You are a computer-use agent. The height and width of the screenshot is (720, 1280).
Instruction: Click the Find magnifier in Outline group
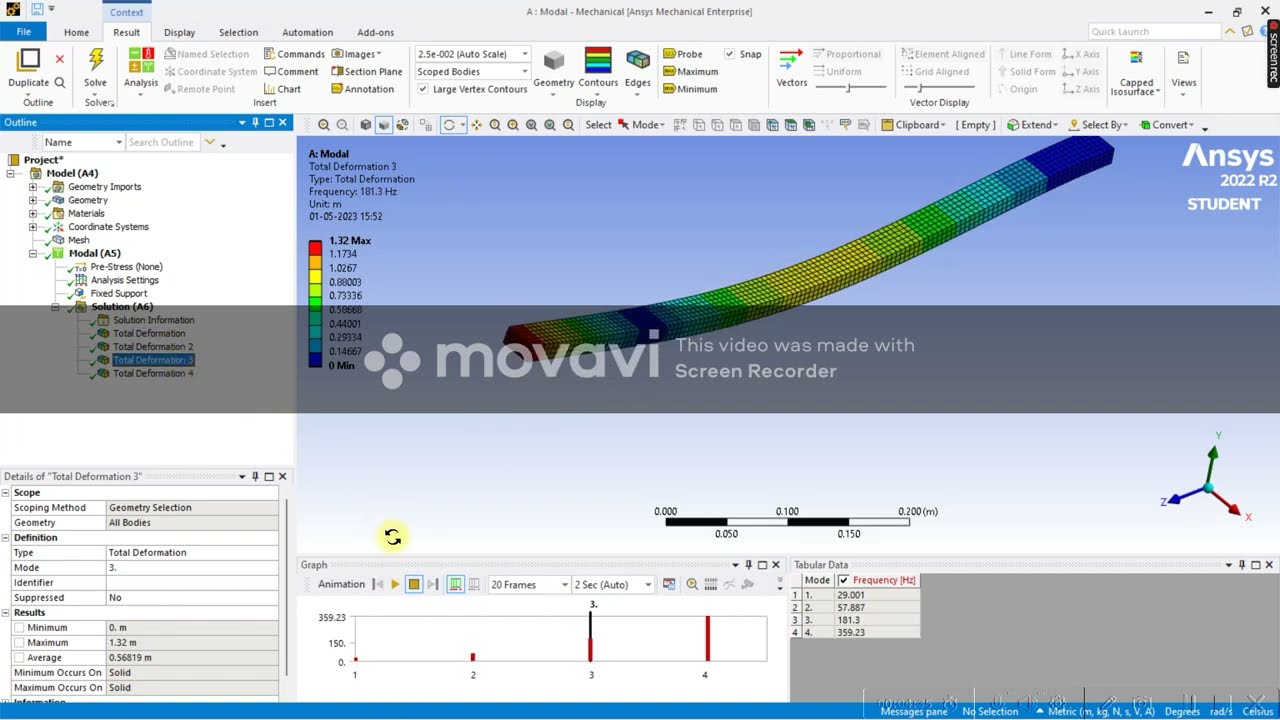pyautogui.click(x=60, y=83)
